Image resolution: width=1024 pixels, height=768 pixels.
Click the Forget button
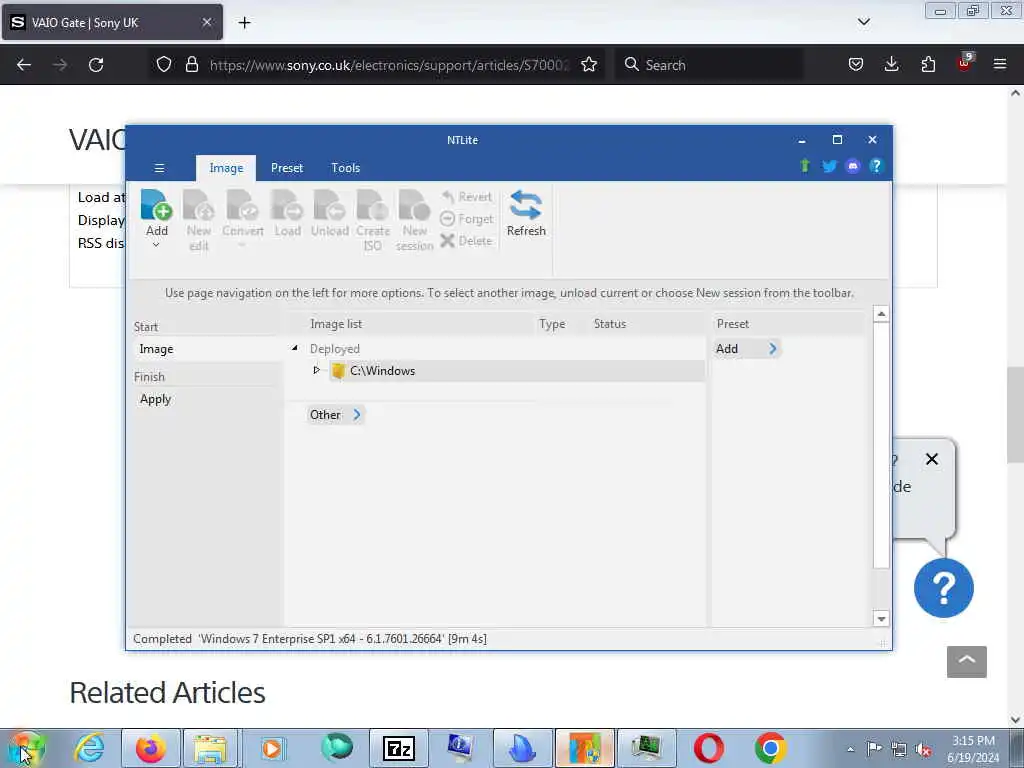click(x=467, y=219)
